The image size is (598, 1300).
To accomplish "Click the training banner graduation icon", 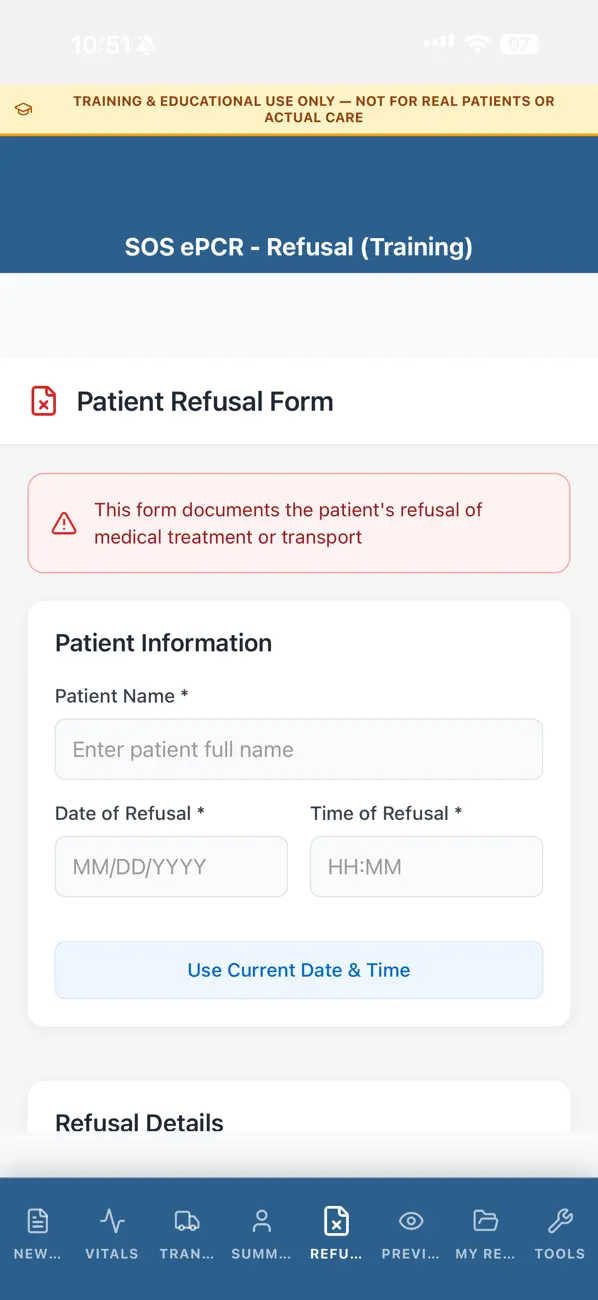I will click(23, 110).
